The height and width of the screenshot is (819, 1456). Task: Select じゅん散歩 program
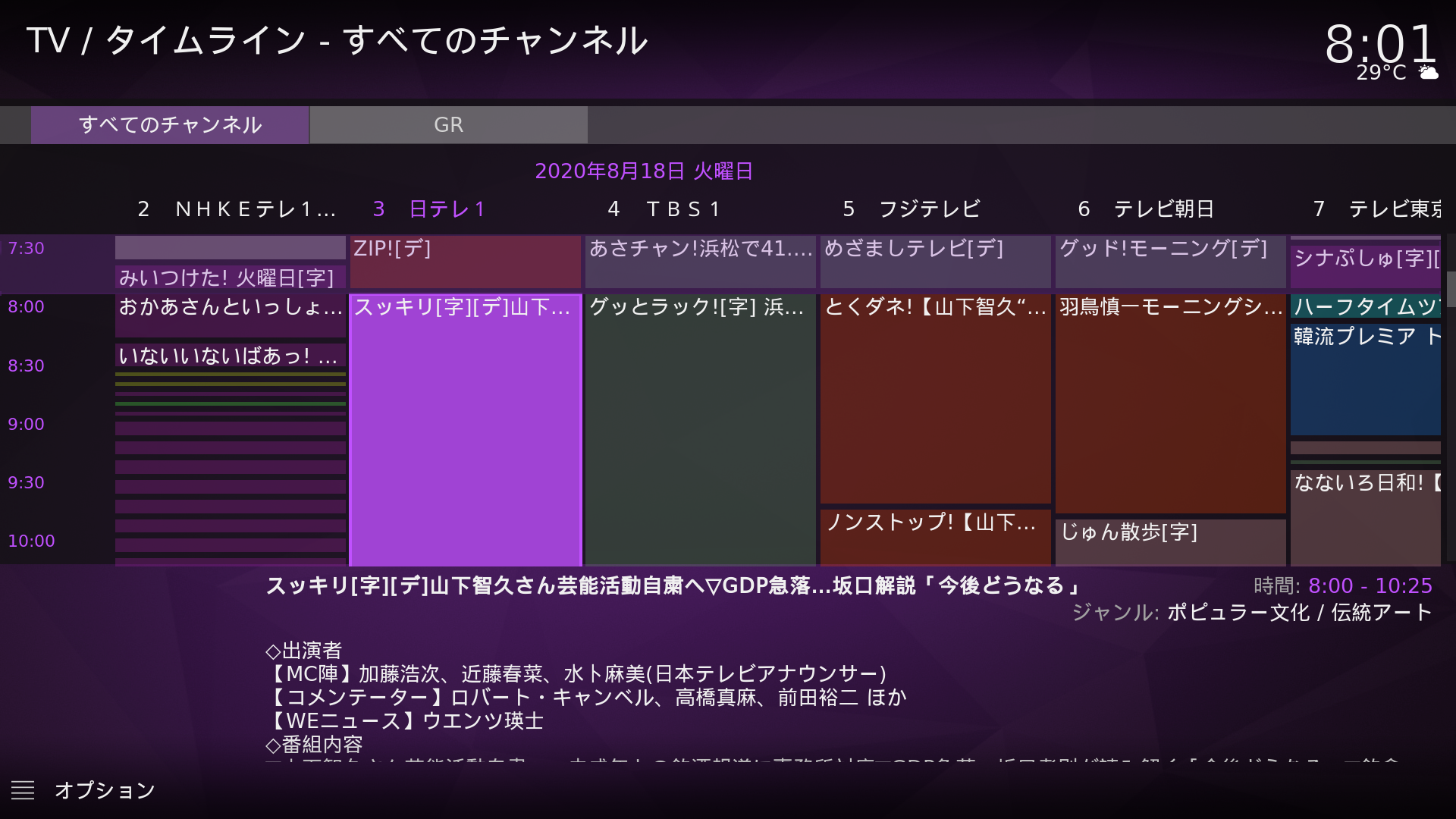1170,542
